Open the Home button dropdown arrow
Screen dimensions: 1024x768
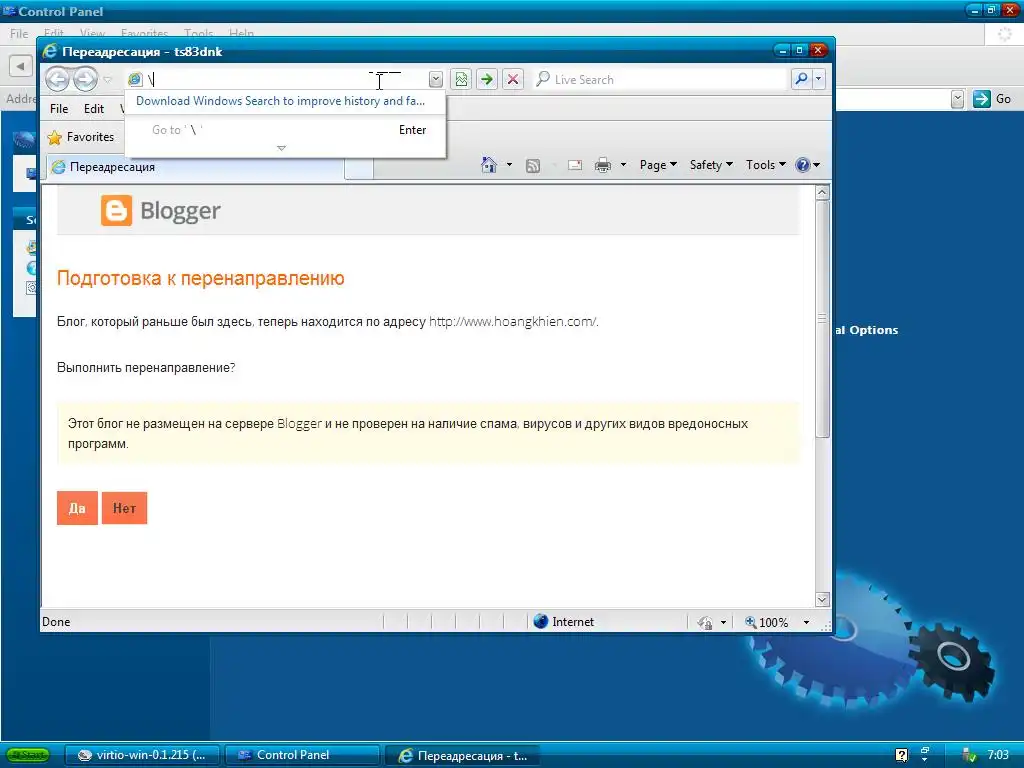pos(509,165)
